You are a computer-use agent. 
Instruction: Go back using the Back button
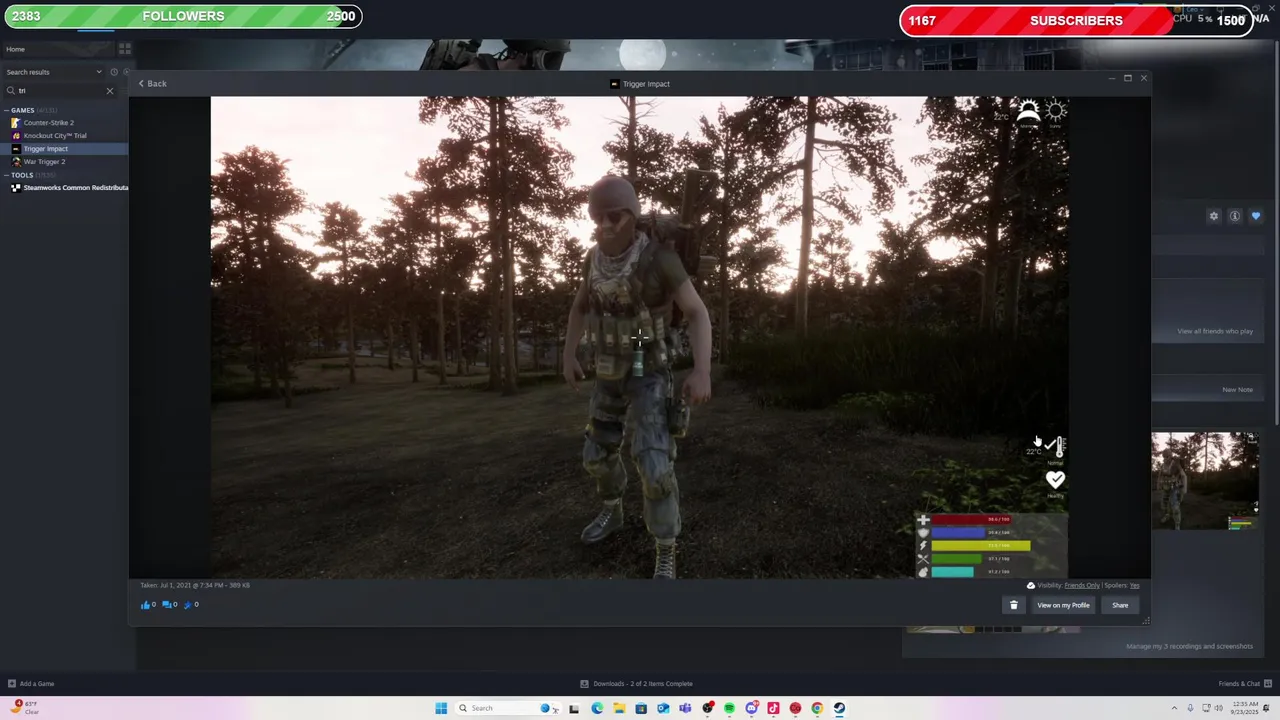coord(153,84)
